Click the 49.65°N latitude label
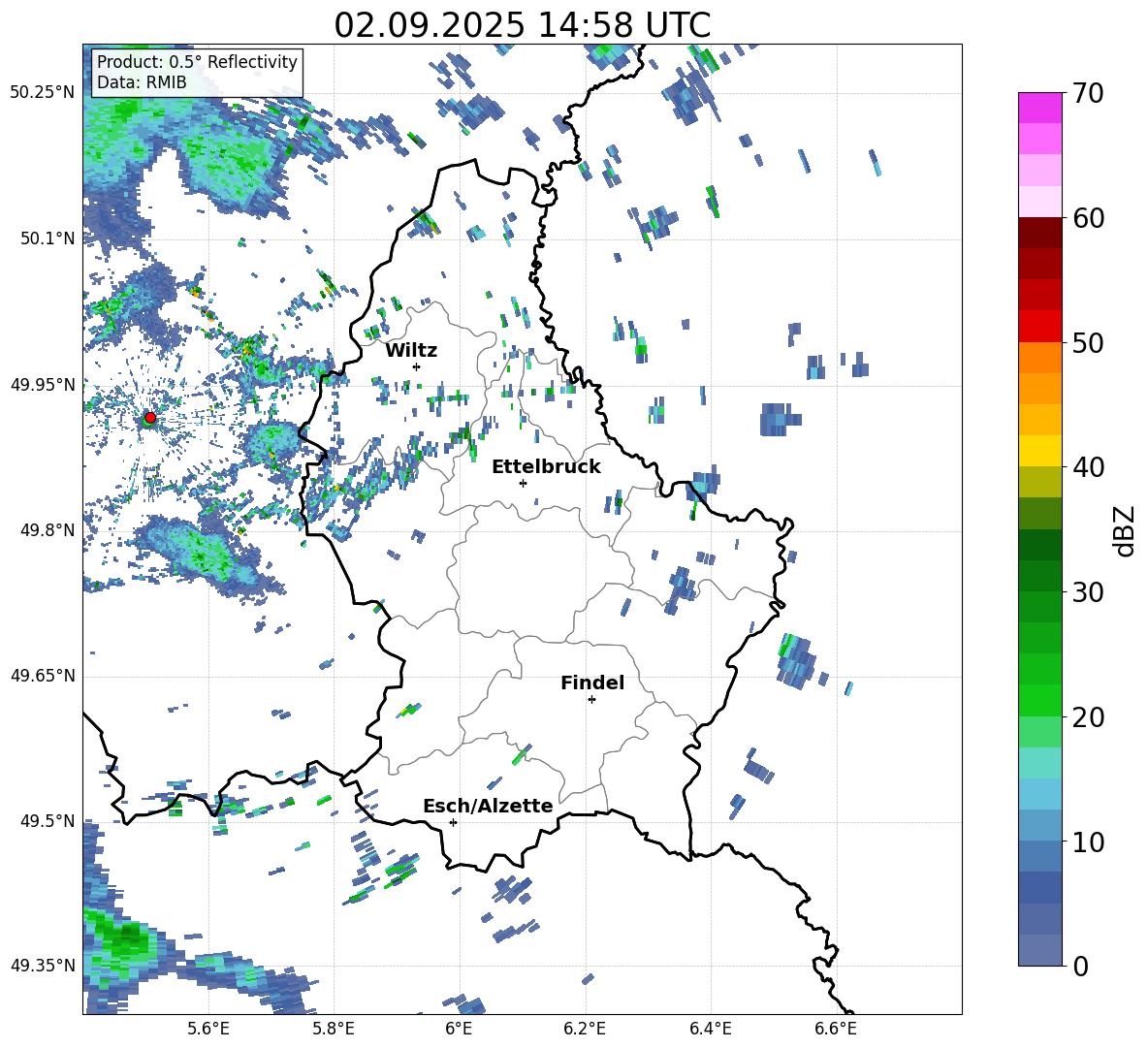This screenshot has width=1148, height=1048. tap(43, 676)
